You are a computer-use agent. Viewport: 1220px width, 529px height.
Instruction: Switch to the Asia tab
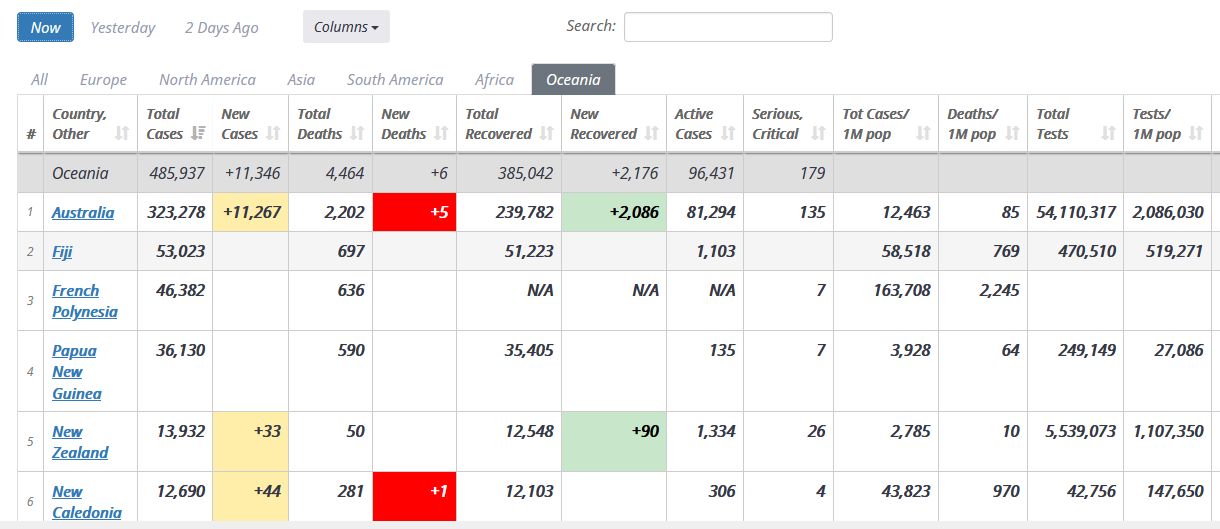click(x=301, y=80)
